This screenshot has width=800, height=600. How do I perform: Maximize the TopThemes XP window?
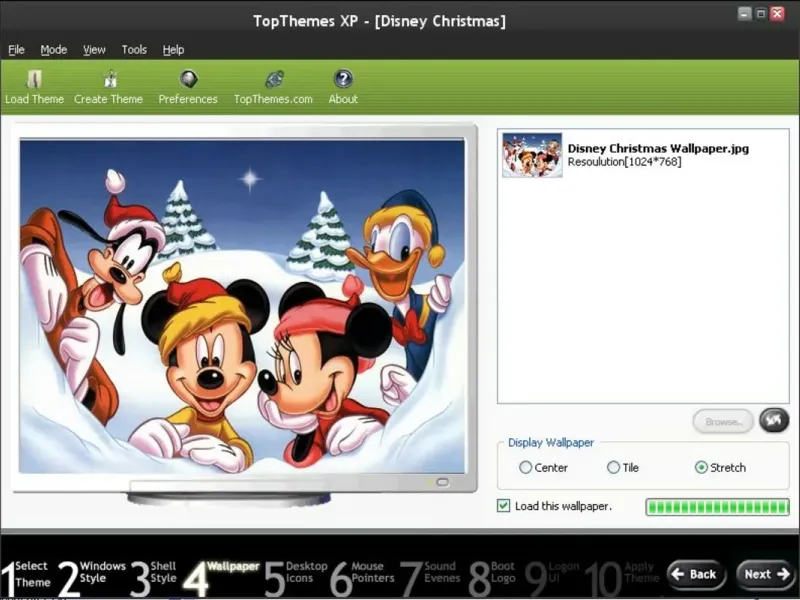coord(761,14)
